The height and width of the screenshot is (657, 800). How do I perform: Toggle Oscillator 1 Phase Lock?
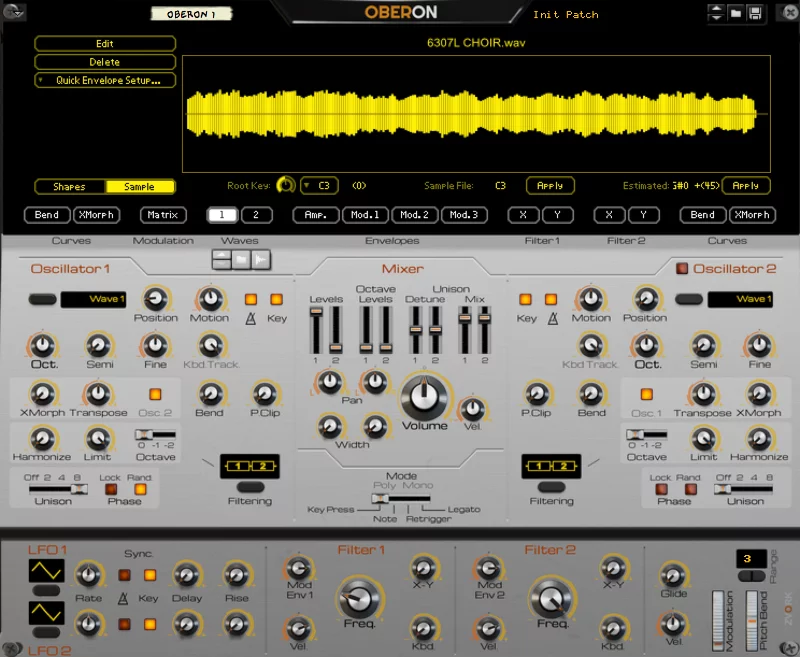pos(110,489)
